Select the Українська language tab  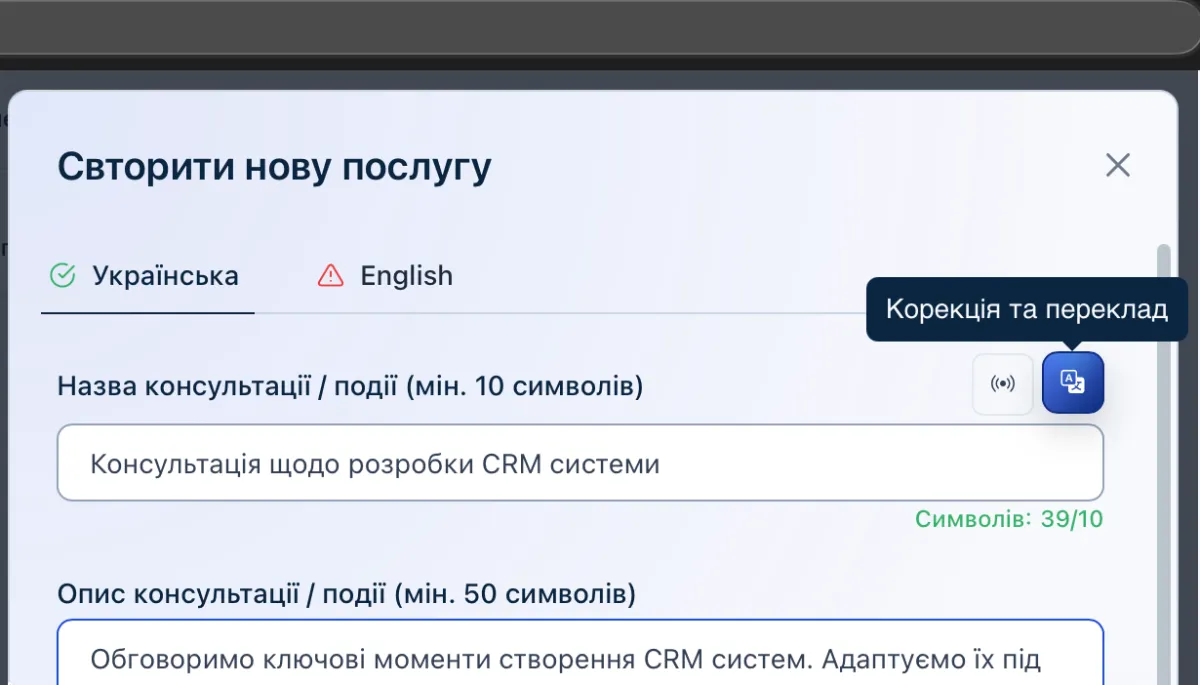pyautogui.click(x=164, y=276)
